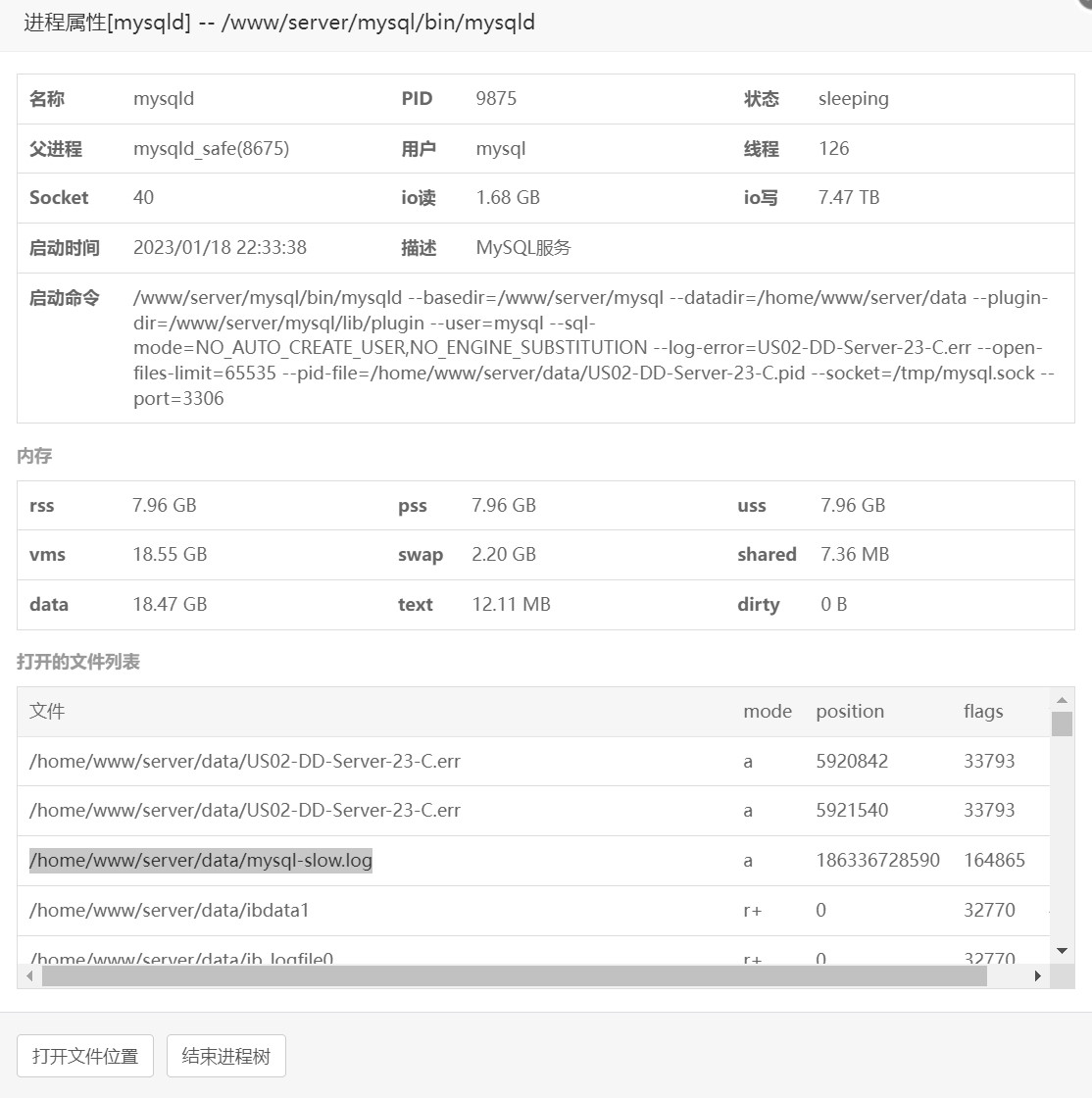
Task: Click the vertical scrollbar thumb in file list
Action: (x=1062, y=724)
